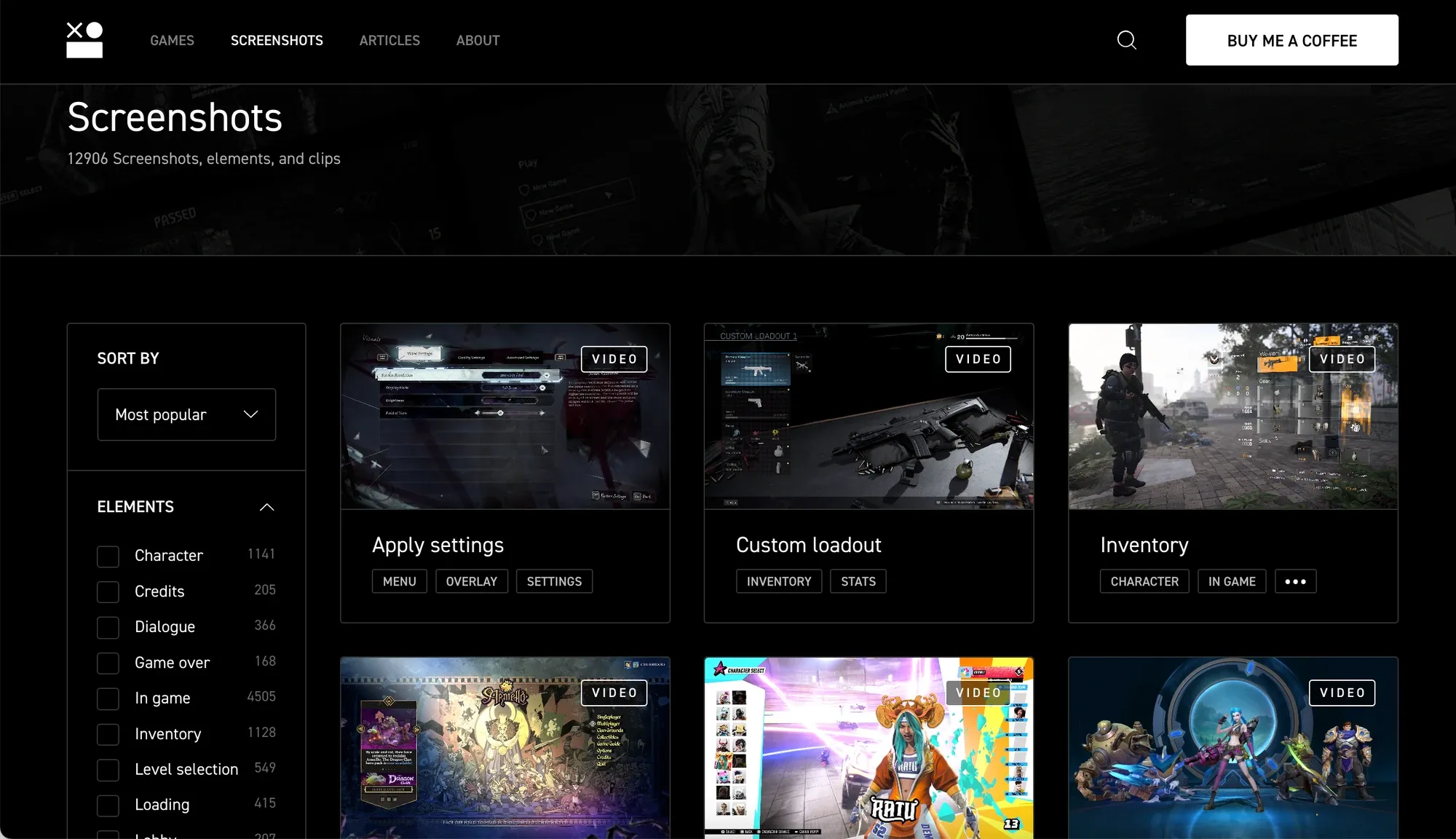1456x839 pixels.
Task: Click VIDEO badge on Jinx champions thumbnail
Action: point(1342,693)
